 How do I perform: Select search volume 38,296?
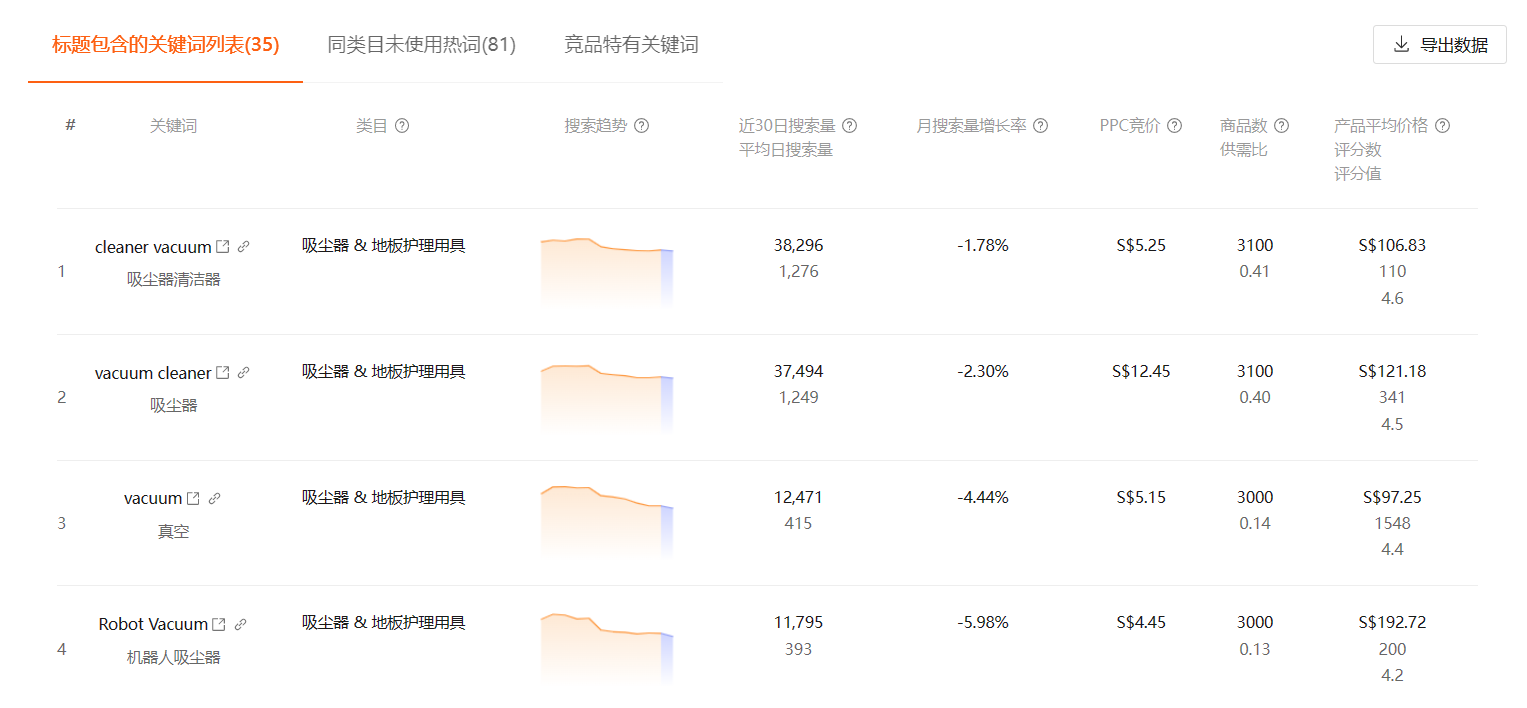(798, 246)
